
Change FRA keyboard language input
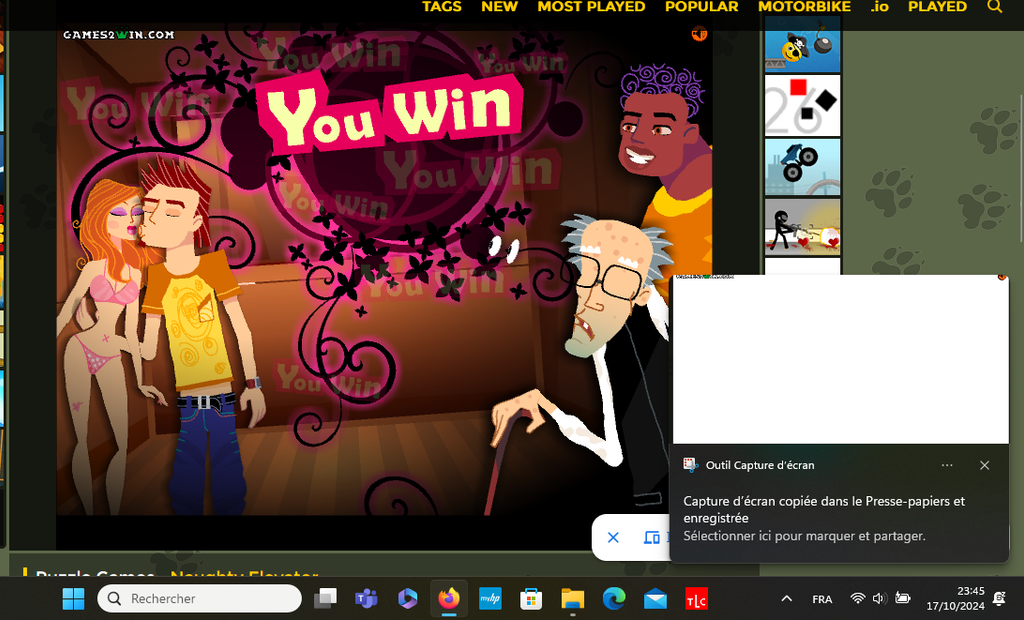click(822, 599)
